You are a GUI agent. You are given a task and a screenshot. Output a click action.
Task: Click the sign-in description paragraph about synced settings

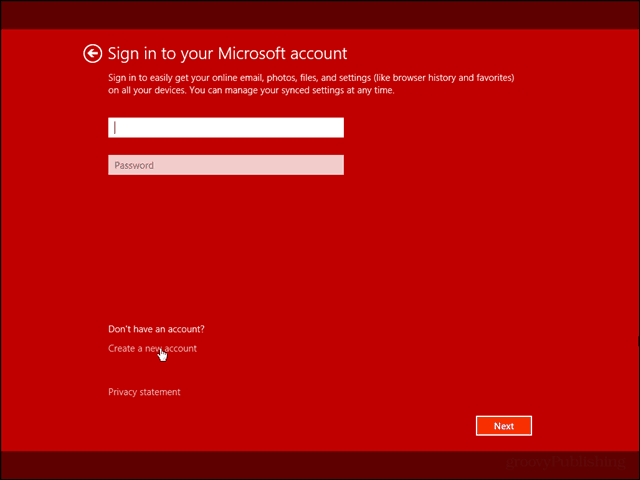[311, 84]
